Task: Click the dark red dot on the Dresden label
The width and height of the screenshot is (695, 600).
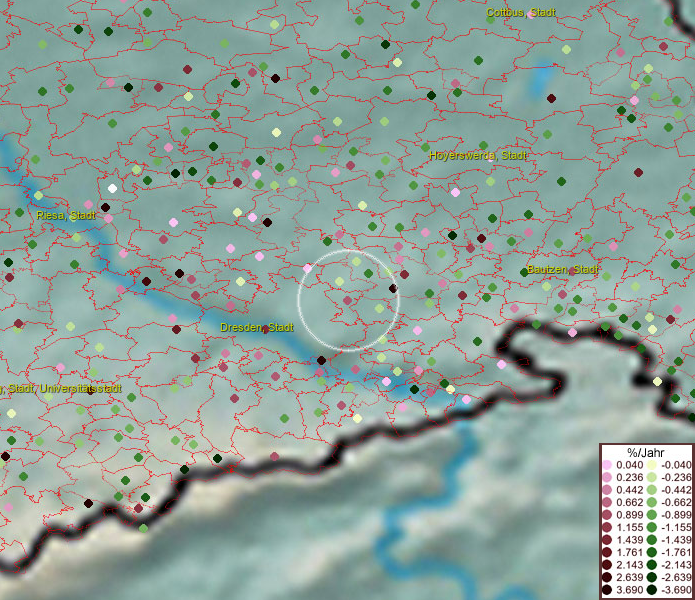Action: tap(265, 329)
